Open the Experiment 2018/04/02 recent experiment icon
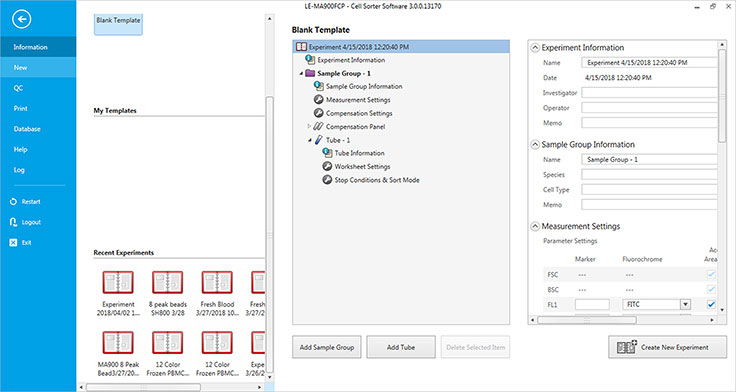Viewport: 736px width, 392px height. coord(118,283)
